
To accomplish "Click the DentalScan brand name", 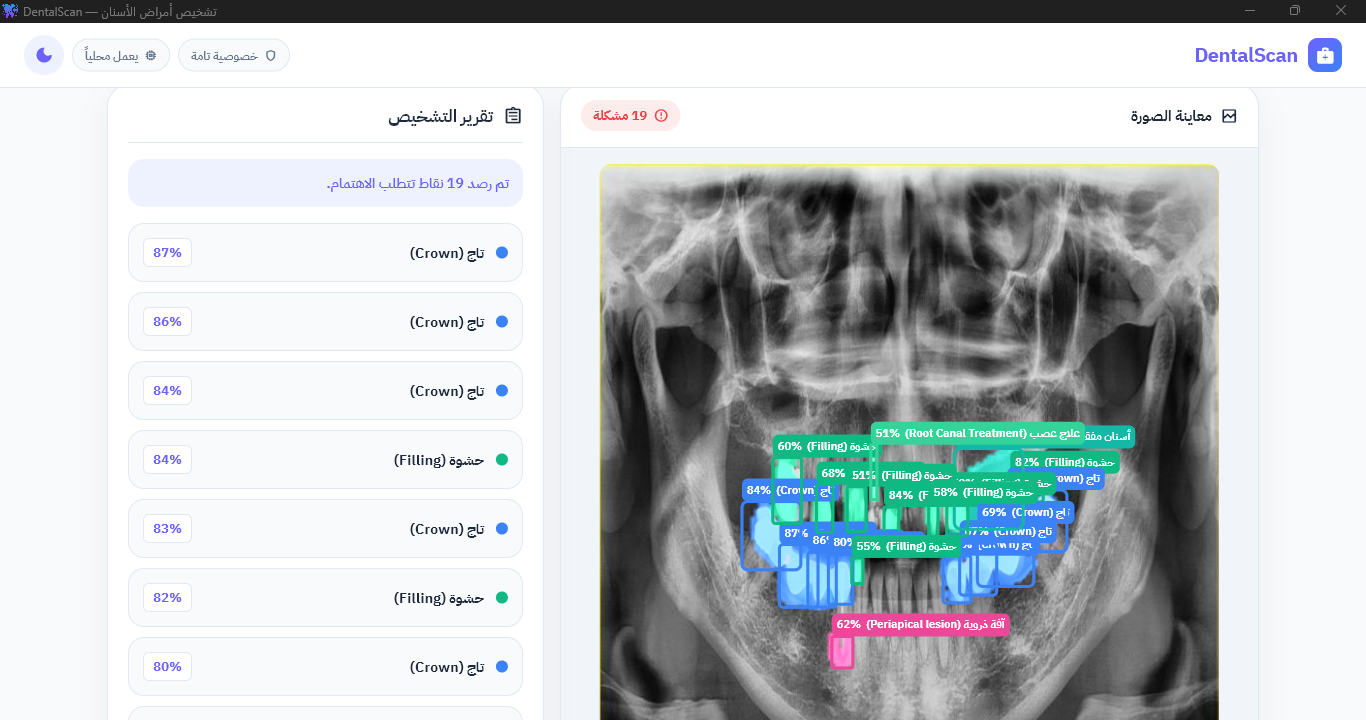I will (x=1246, y=55).
